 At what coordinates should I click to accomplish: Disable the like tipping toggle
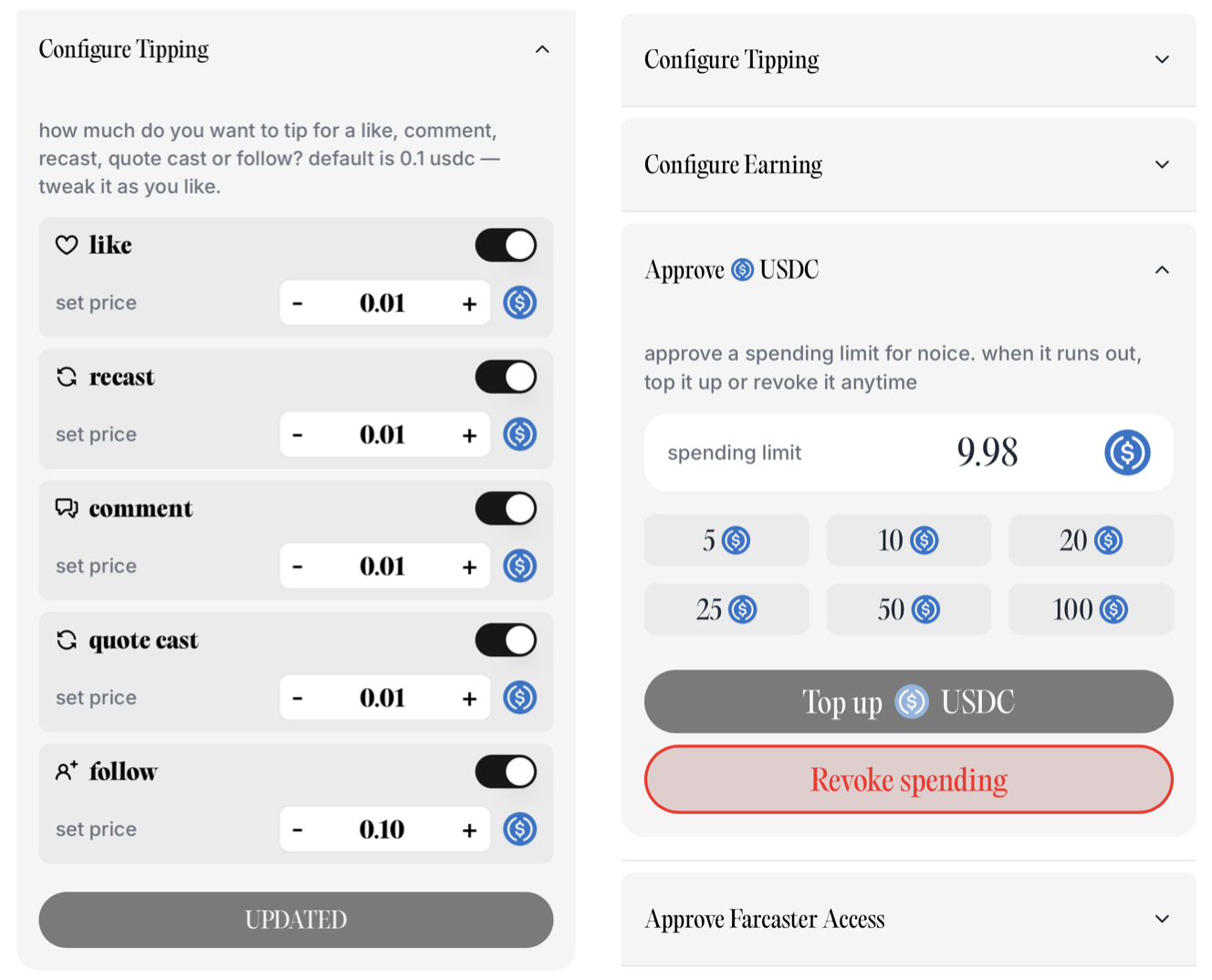point(506,245)
